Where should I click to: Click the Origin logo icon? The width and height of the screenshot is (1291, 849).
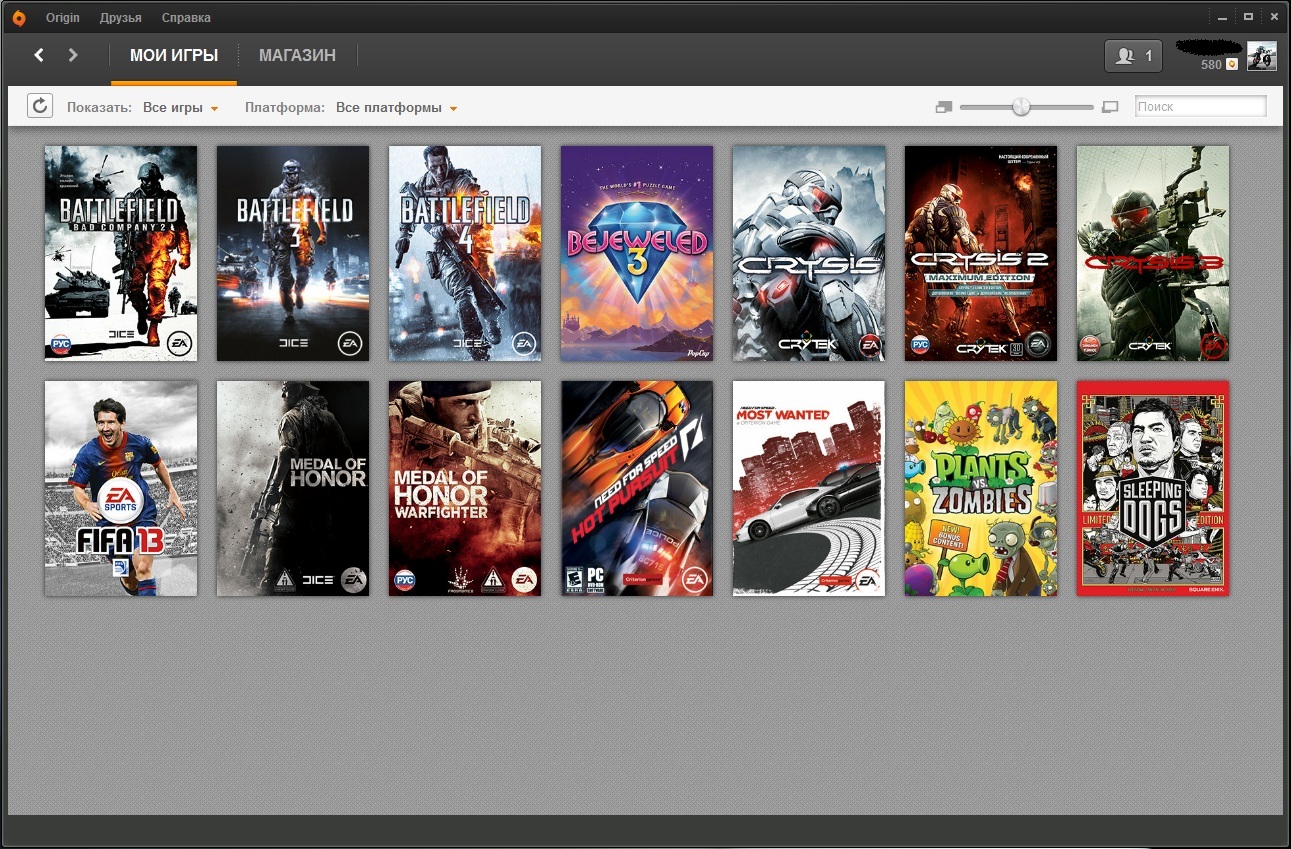click(x=18, y=18)
